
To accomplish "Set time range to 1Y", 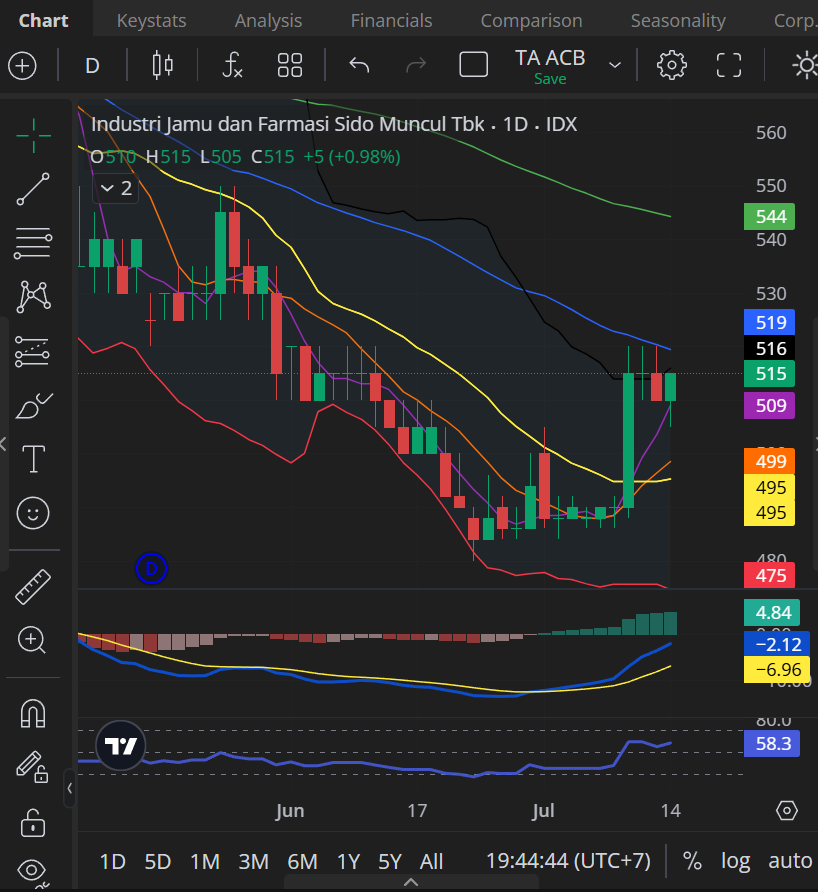I will click(349, 861).
